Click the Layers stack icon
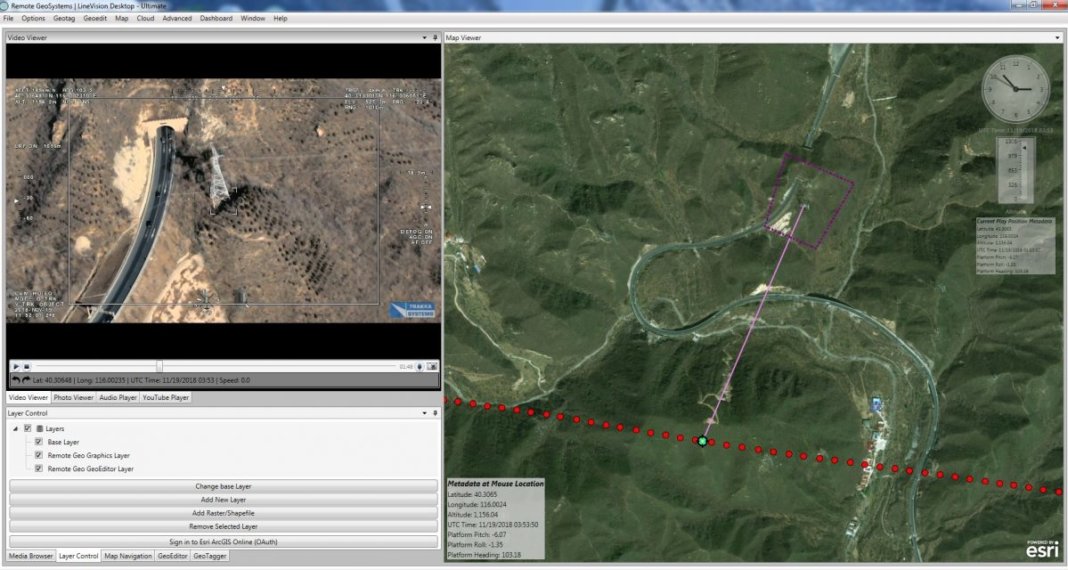 click(x=40, y=428)
